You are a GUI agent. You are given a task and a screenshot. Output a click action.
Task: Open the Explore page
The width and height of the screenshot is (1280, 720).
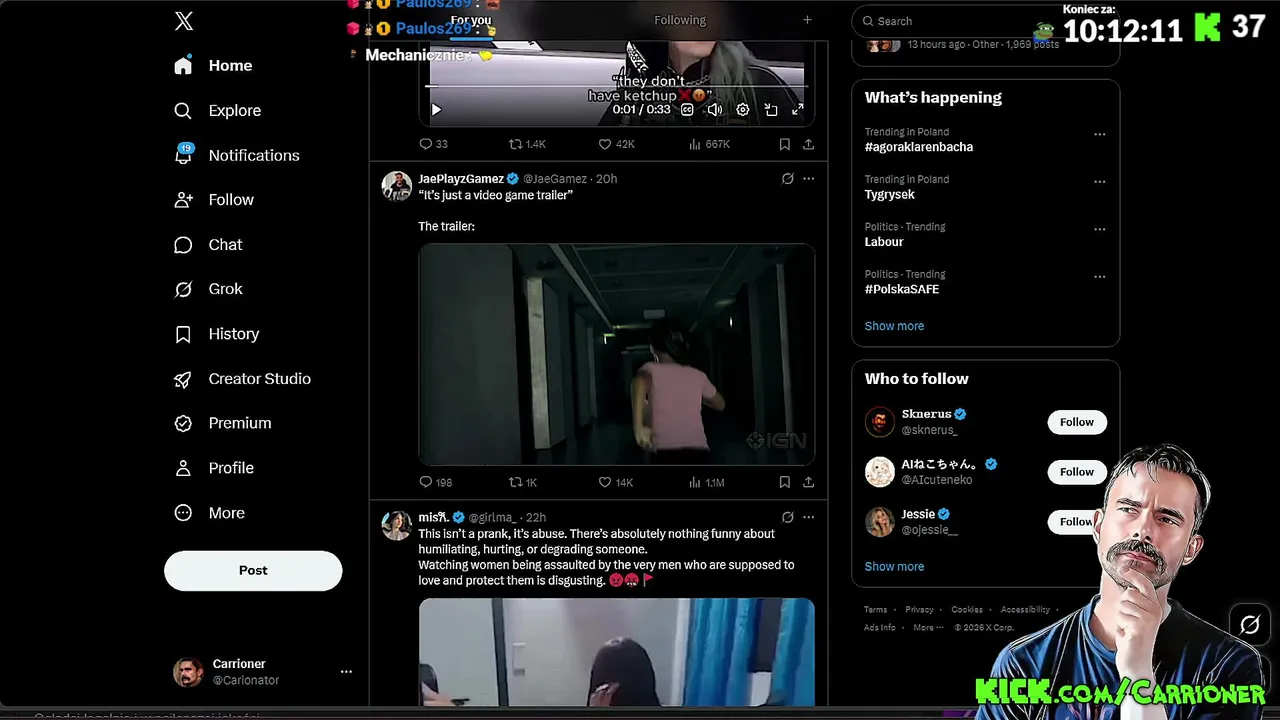[218, 110]
